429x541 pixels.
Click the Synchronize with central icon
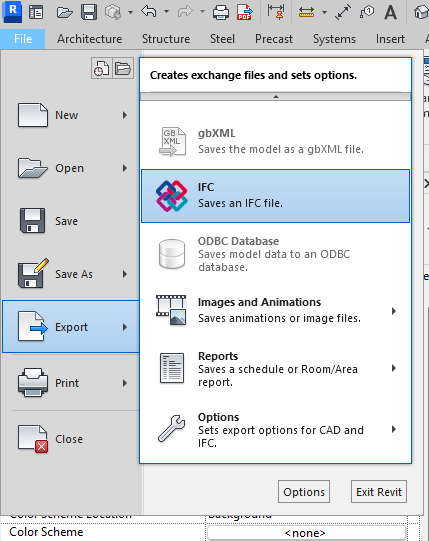coord(113,12)
